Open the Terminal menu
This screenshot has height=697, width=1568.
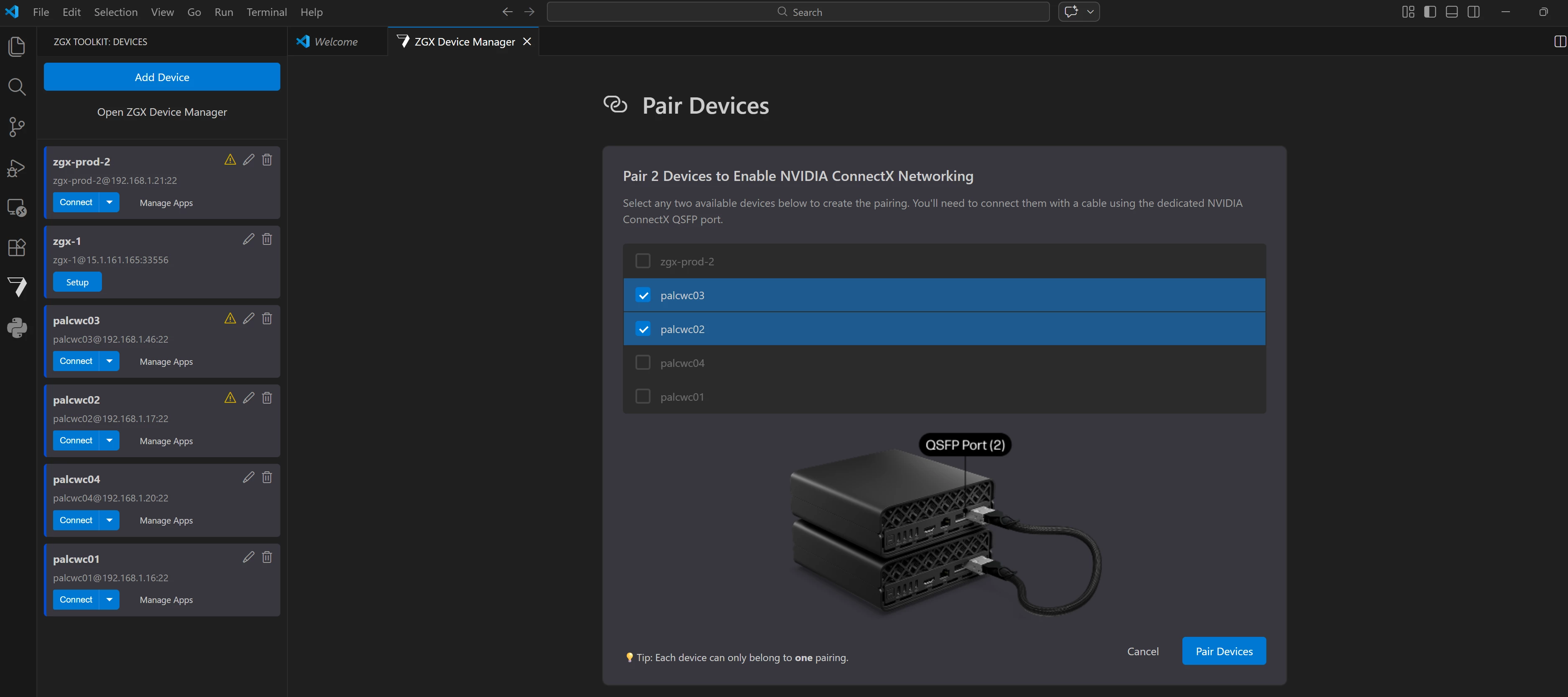[266, 12]
